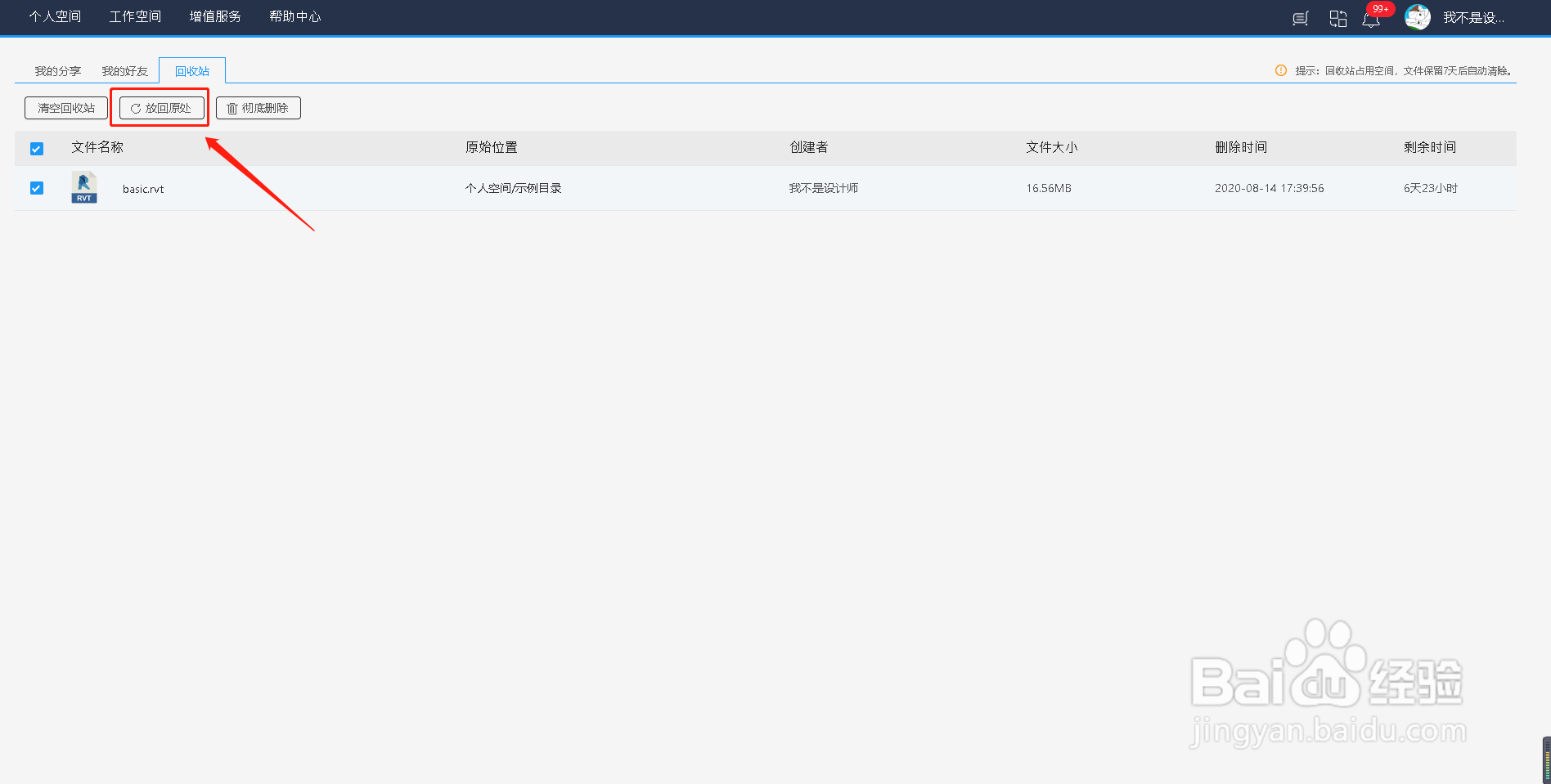Click the orange tip info icon
The height and width of the screenshot is (784, 1551).
click(1281, 70)
